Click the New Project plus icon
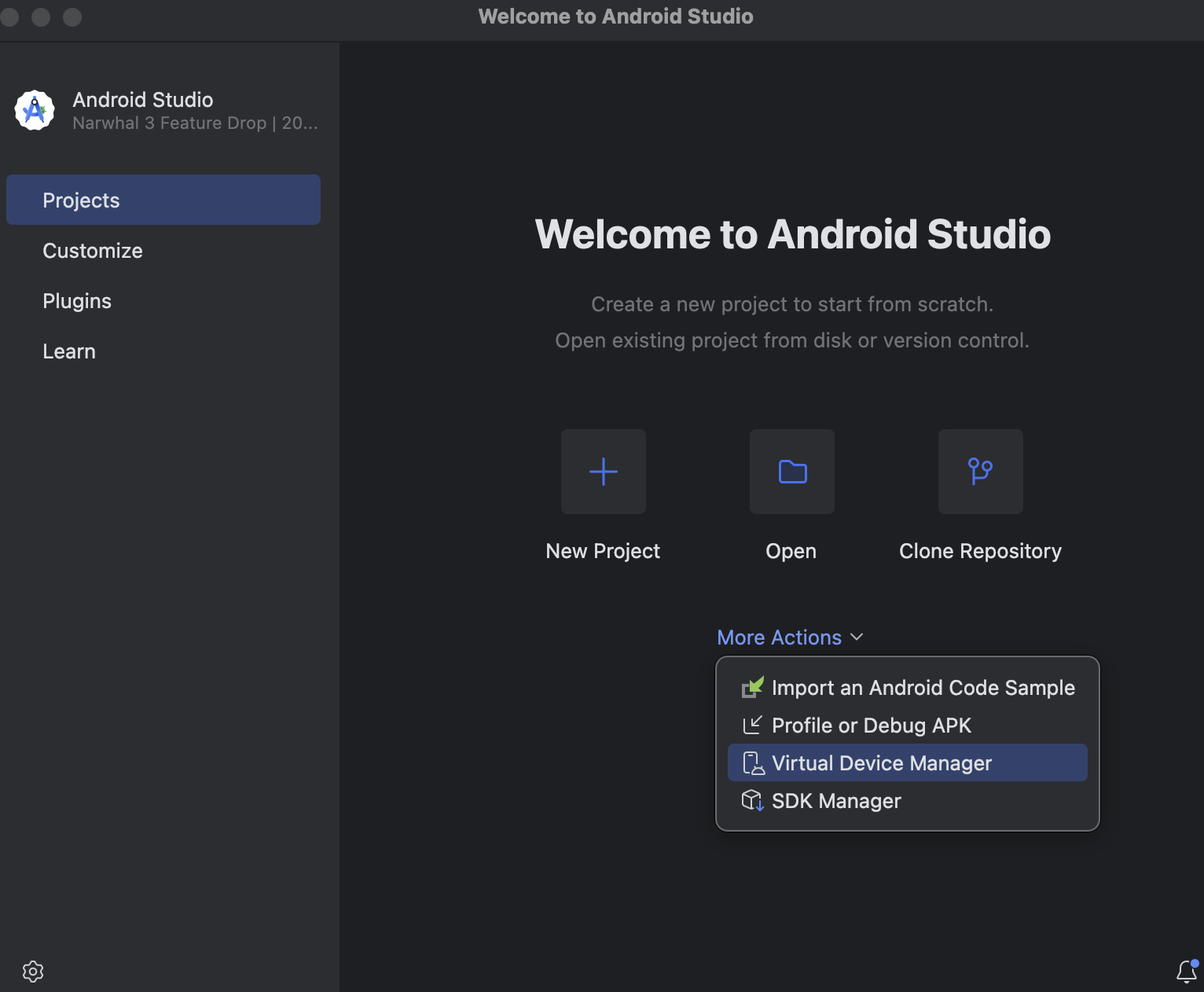 click(x=603, y=472)
